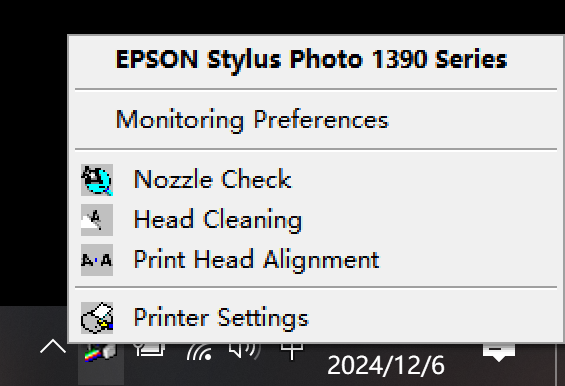565x386 pixels.
Task: Choose Head Cleaning in the menu
Action: click(316, 220)
